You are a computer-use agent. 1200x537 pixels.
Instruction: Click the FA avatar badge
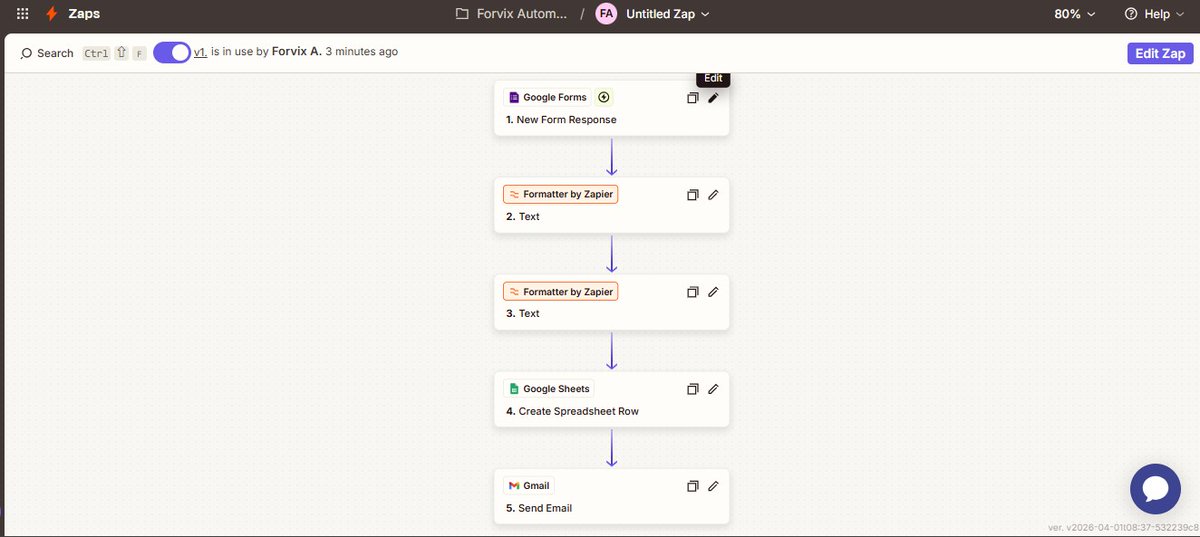[606, 14]
